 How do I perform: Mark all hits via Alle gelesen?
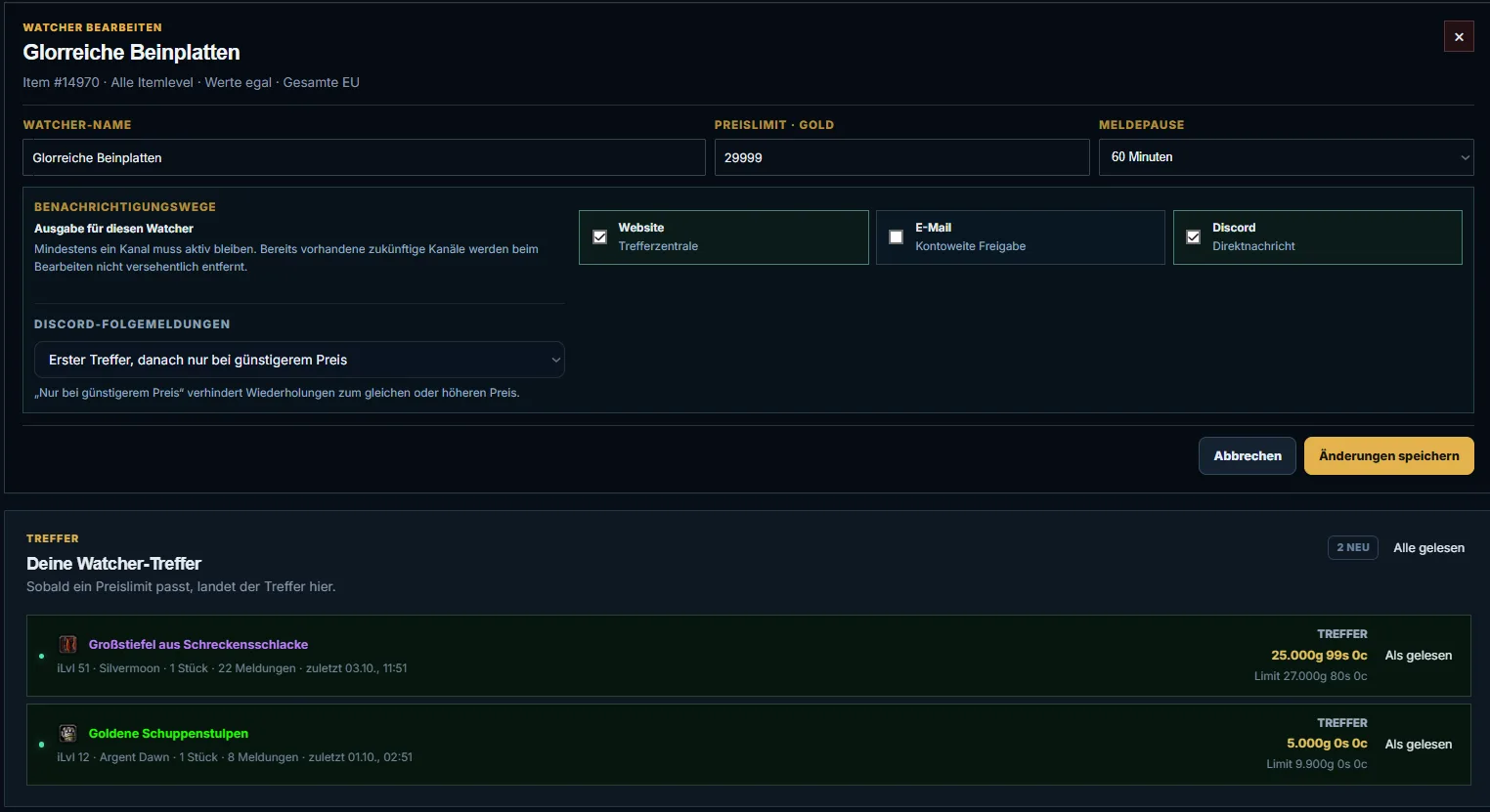coord(1428,548)
